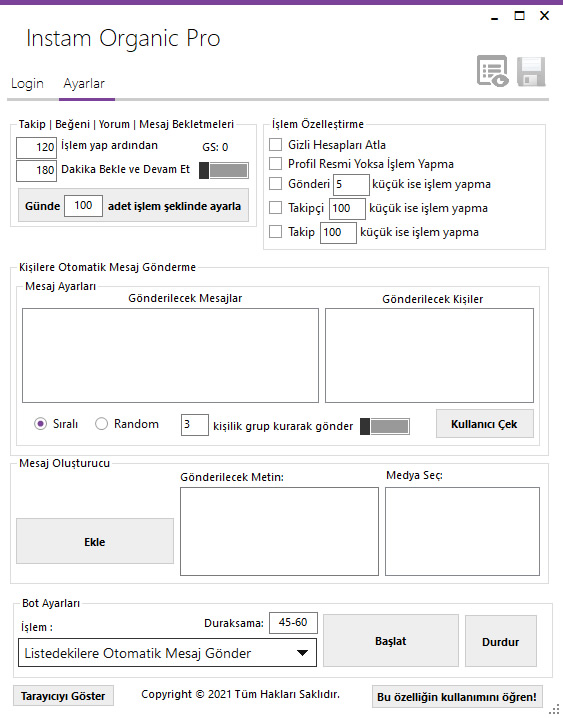563x718 pixels.
Task: Click the Günde 100 adet input box
Action: 83,206
